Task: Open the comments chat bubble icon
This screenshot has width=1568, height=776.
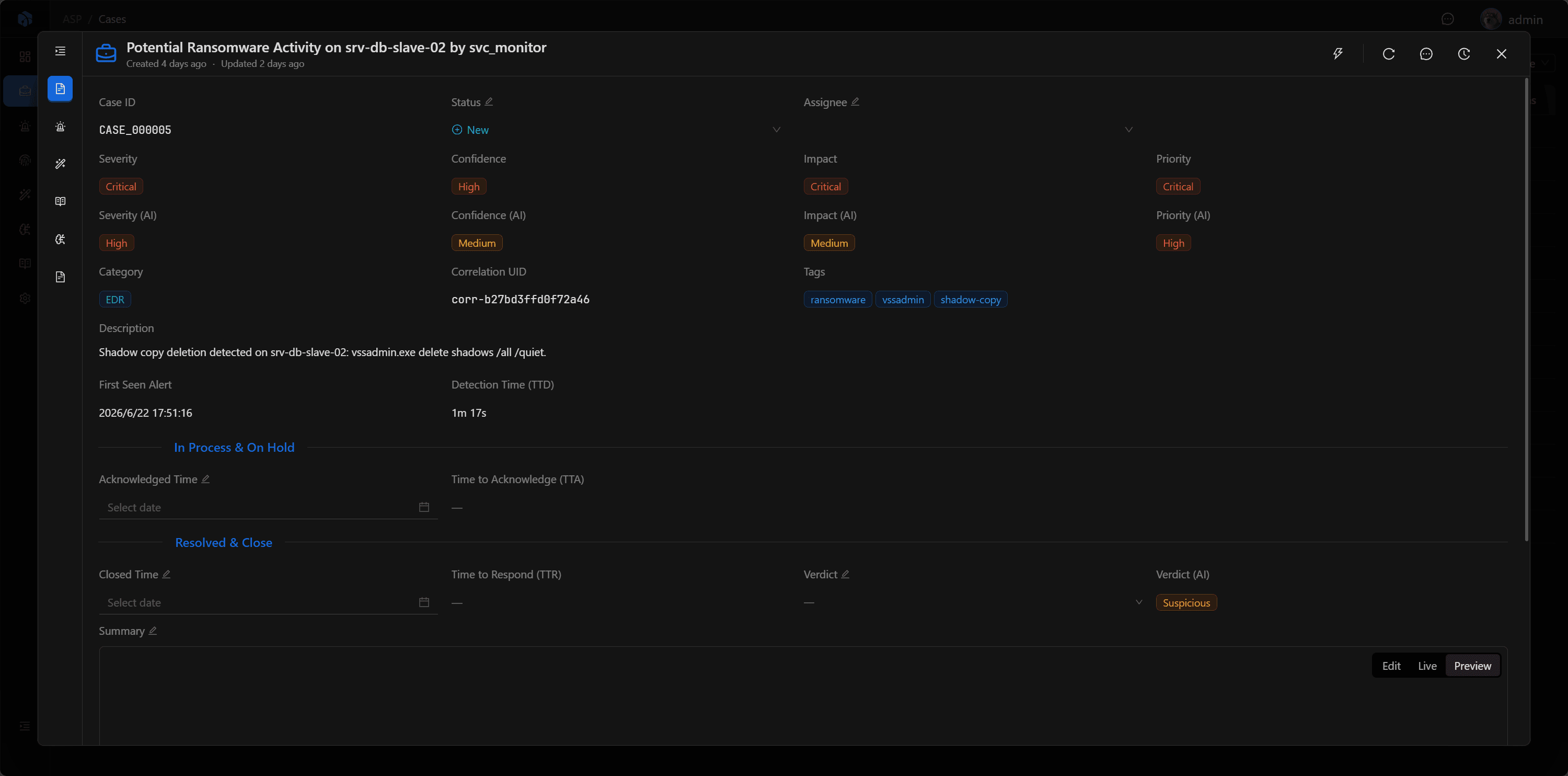Action: [1426, 54]
